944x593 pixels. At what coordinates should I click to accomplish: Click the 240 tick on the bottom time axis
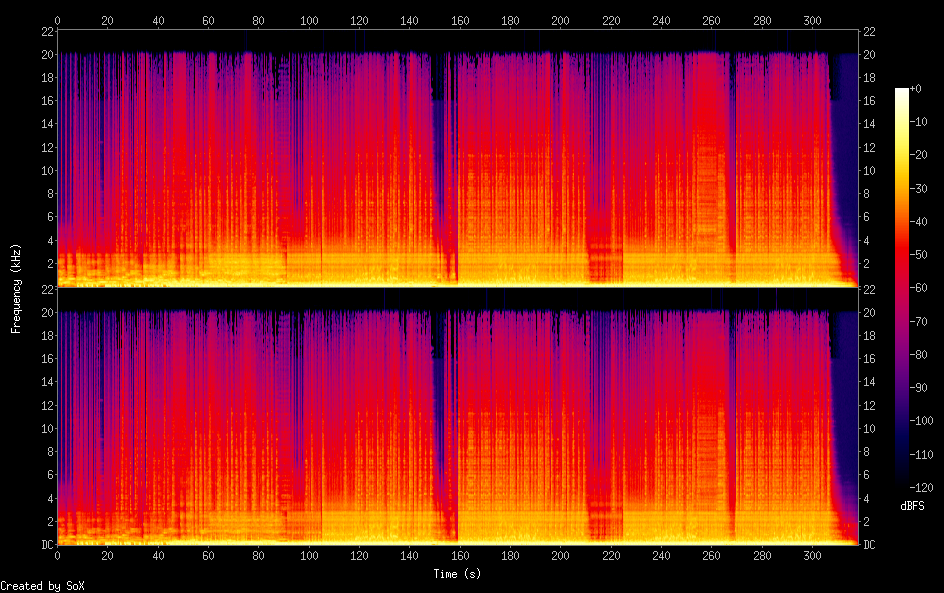(660, 554)
